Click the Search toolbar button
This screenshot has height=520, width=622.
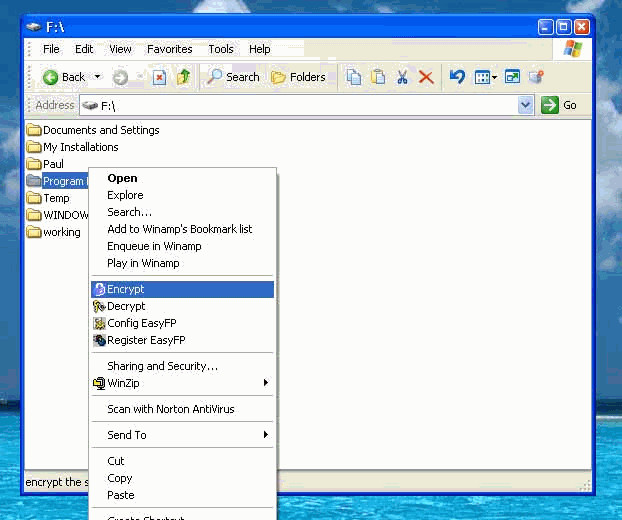[233, 77]
